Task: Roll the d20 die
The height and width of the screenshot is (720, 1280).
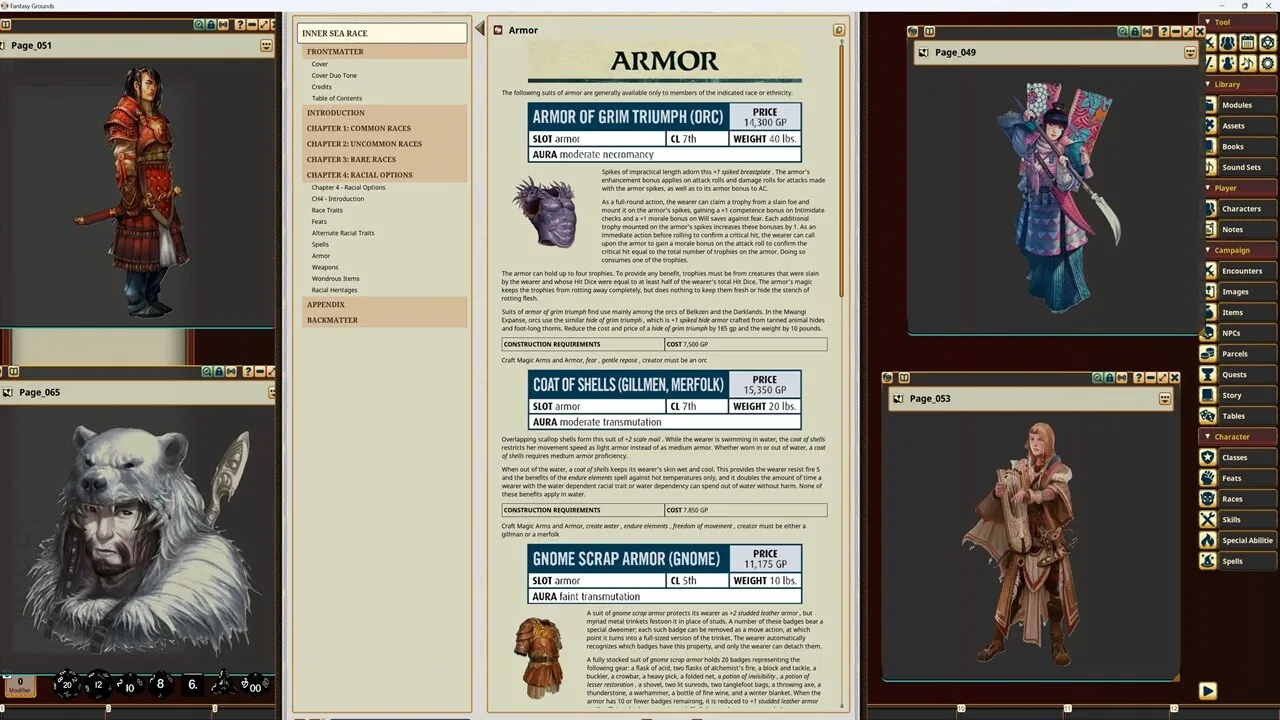Action: click(x=67, y=684)
